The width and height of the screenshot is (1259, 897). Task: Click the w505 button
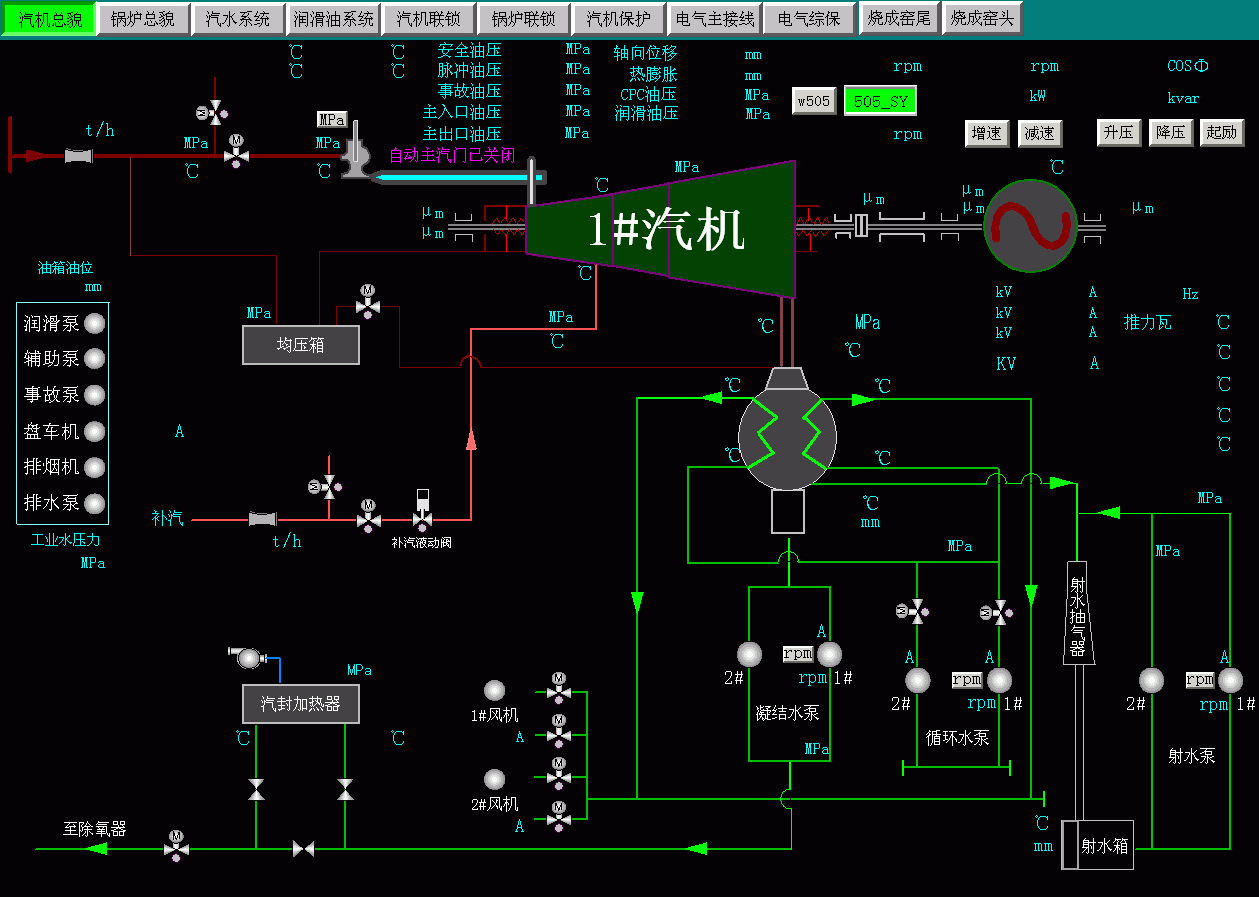pos(814,101)
